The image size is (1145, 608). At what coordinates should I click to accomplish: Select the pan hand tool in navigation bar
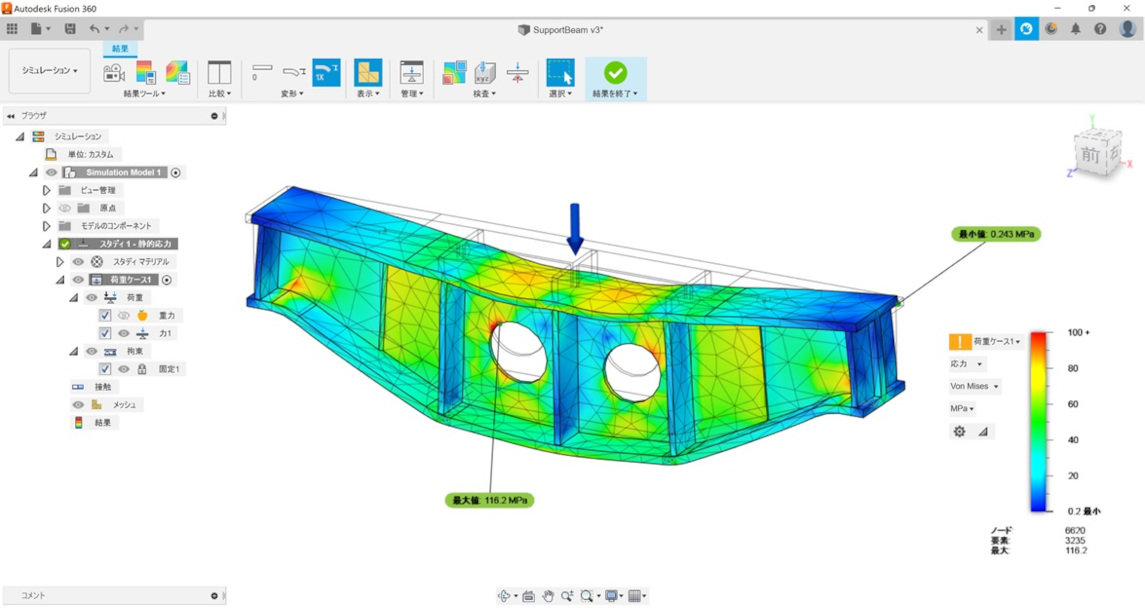pyautogui.click(x=548, y=596)
